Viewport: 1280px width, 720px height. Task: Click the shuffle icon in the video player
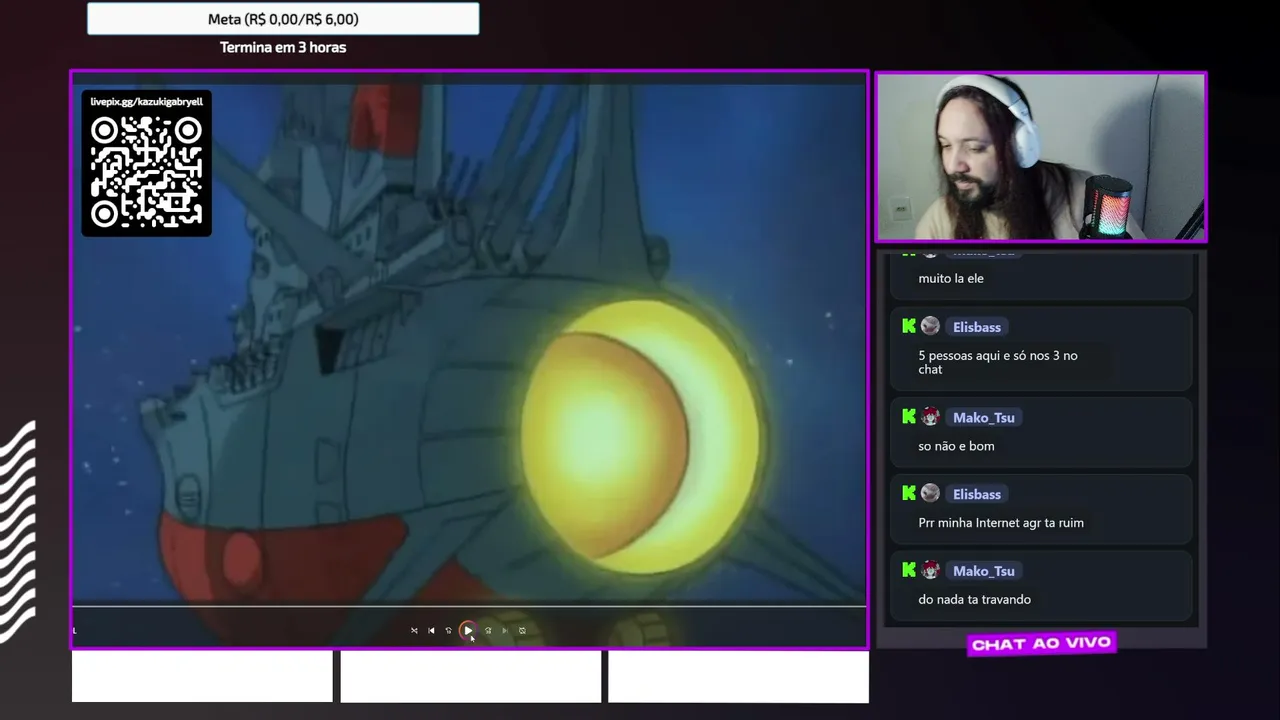pyautogui.click(x=414, y=631)
